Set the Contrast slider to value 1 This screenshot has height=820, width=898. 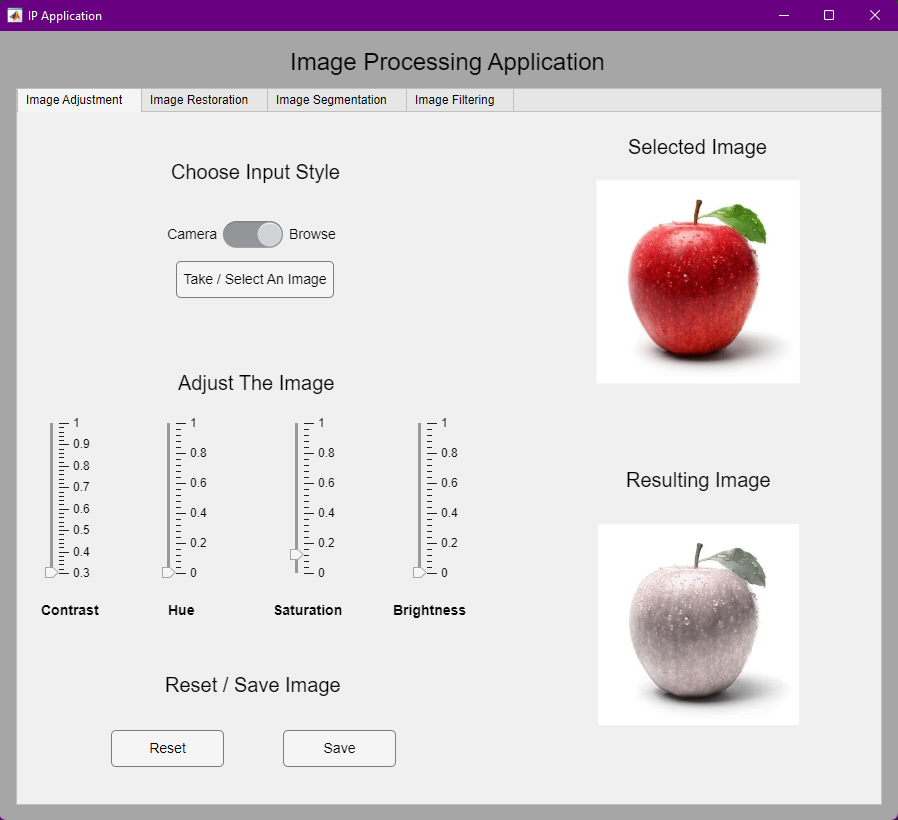tap(51, 422)
